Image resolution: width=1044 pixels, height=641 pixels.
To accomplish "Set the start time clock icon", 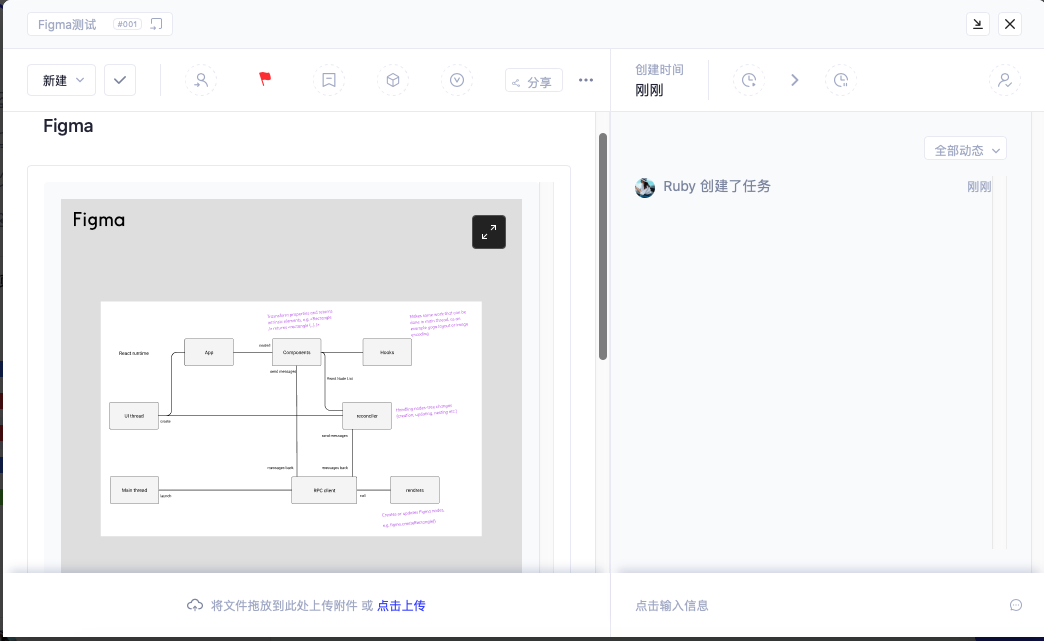I will coord(749,80).
